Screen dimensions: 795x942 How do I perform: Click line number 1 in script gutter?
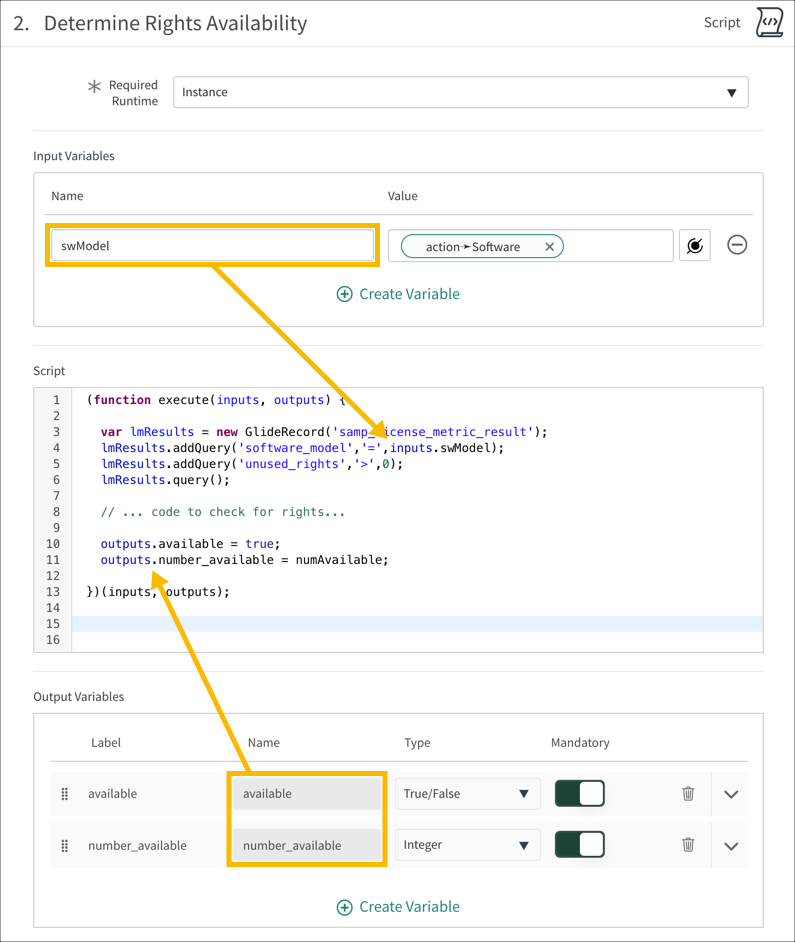click(56, 400)
